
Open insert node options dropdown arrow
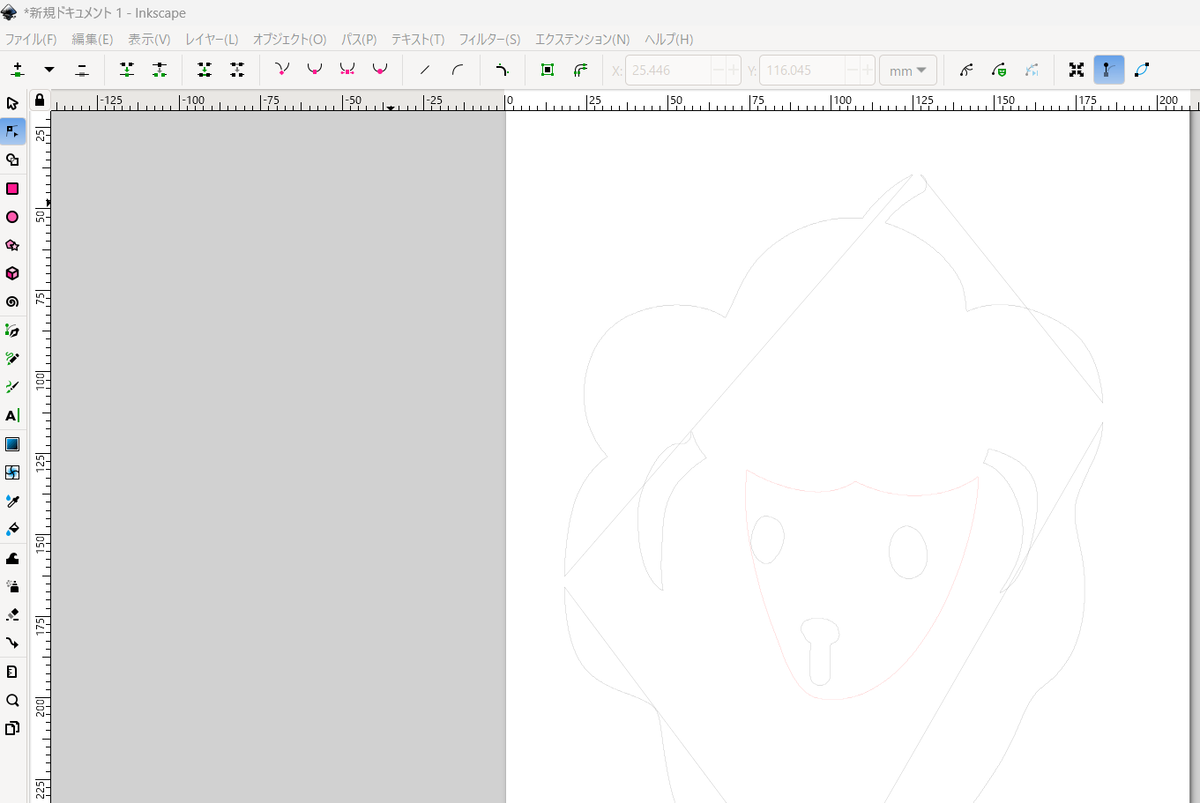point(49,70)
